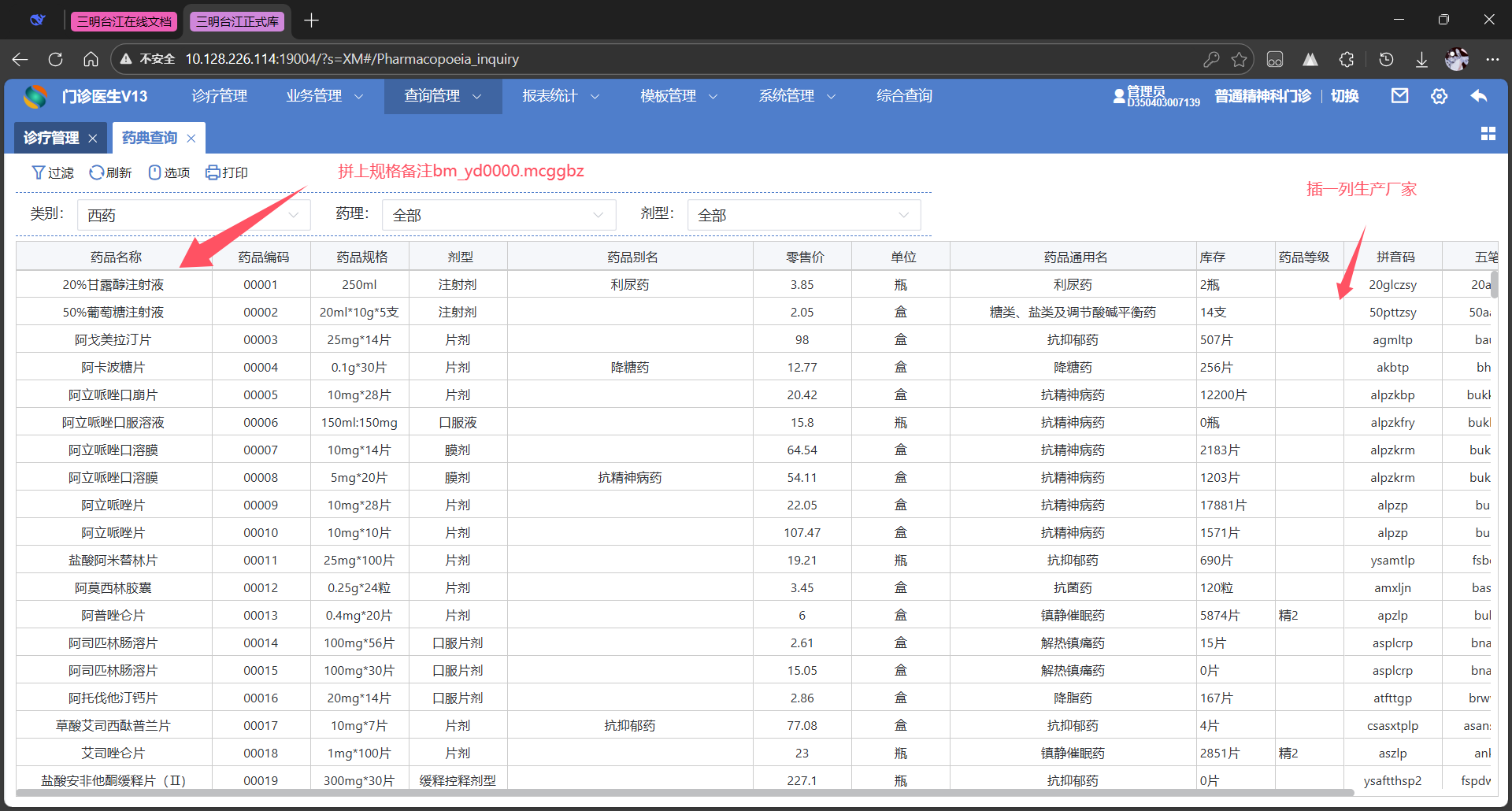Viewport: 1512px width, 811px height.
Task: Expand the 类别 dropdown showing 西药
Action: (x=194, y=215)
